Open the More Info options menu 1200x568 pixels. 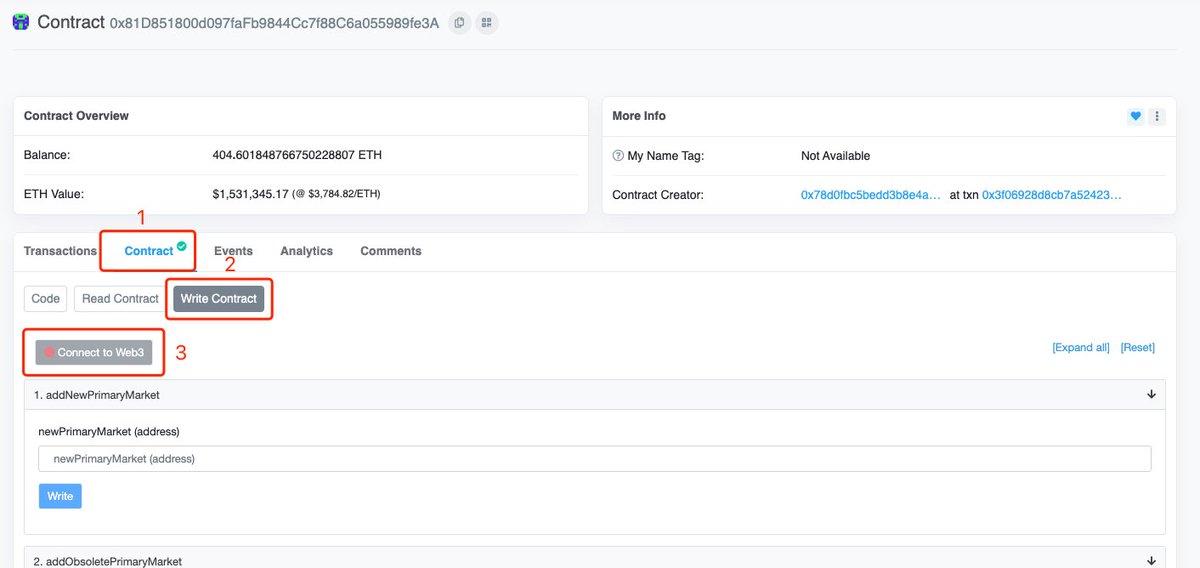pyautogui.click(x=1157, y=116)
